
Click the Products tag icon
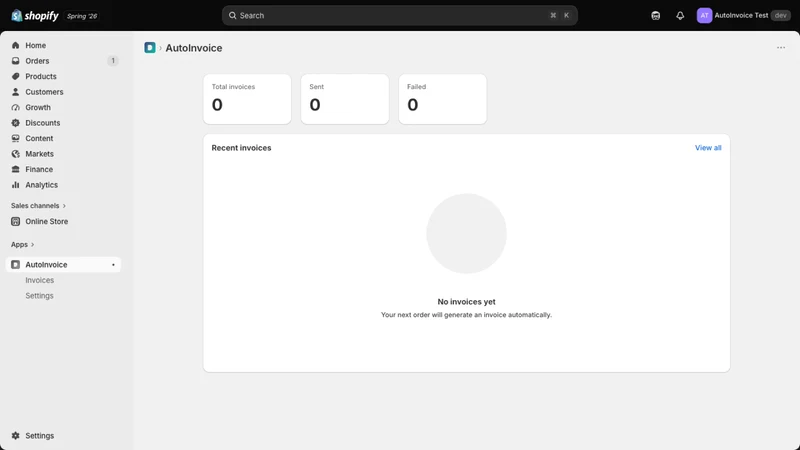click(x=15, y=77)
